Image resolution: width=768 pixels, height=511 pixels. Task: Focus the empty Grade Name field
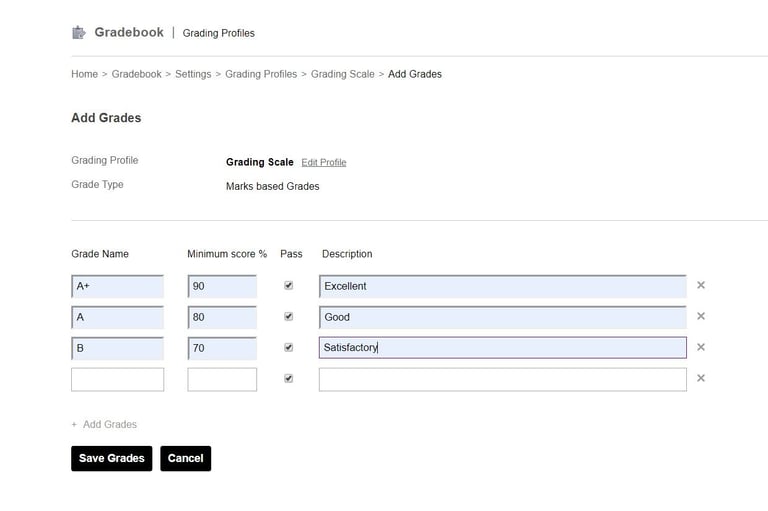pos(117,379)
